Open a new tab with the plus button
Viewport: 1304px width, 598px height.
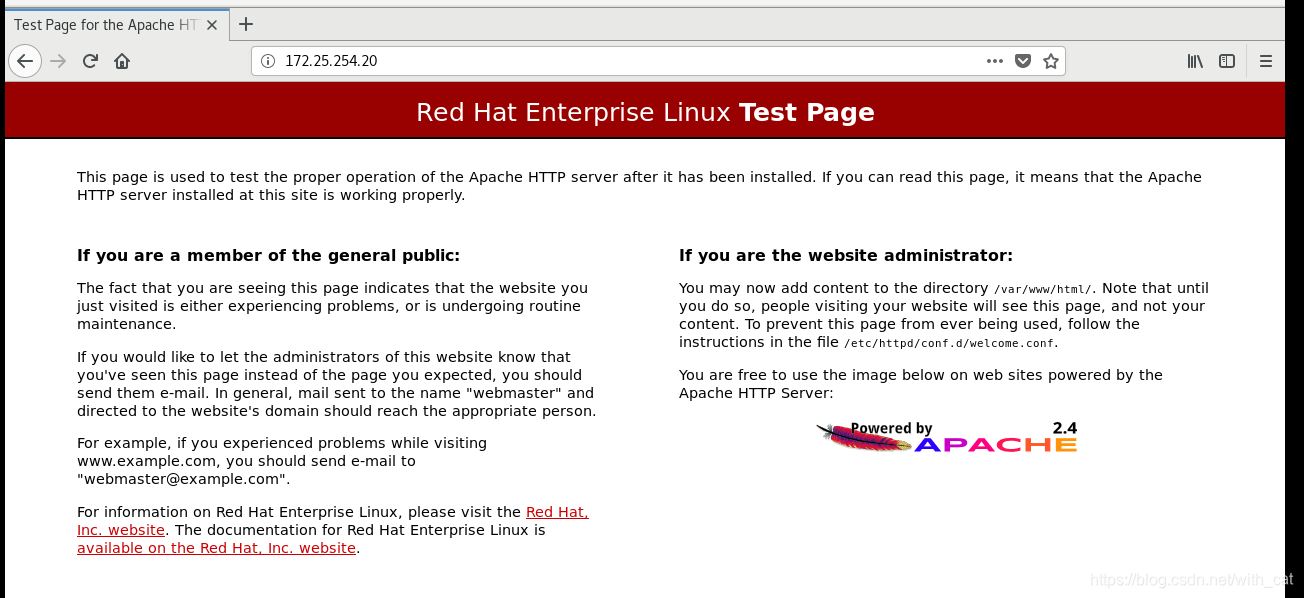pos(246,24)
